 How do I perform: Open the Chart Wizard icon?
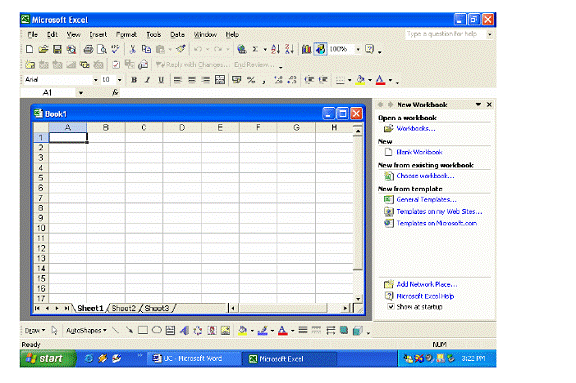(306, 49)
